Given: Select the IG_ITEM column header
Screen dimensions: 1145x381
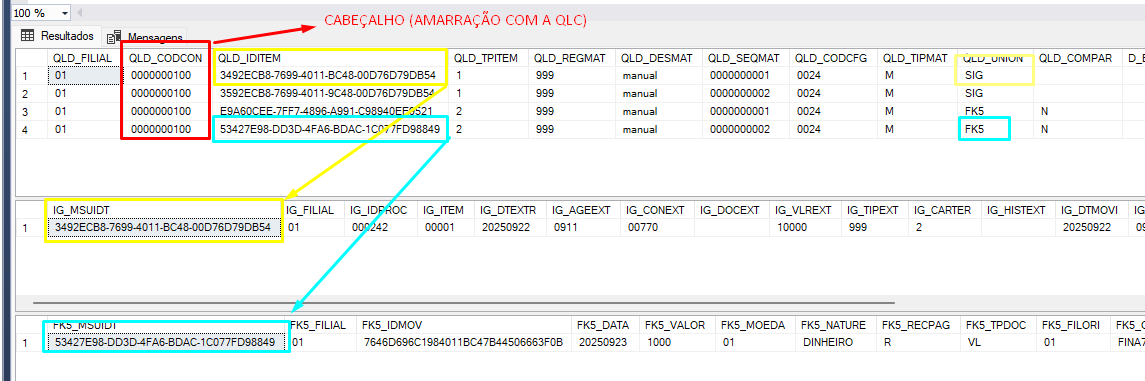Looking at the screenshot, I should pos(445,209).
